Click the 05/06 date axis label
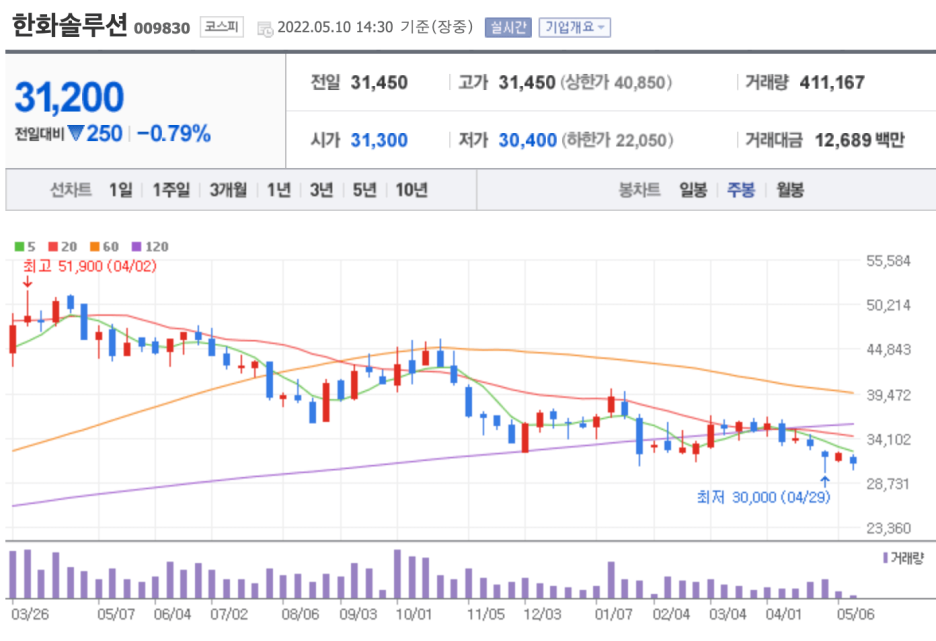 pyautogui.click(x=855, y=615)
